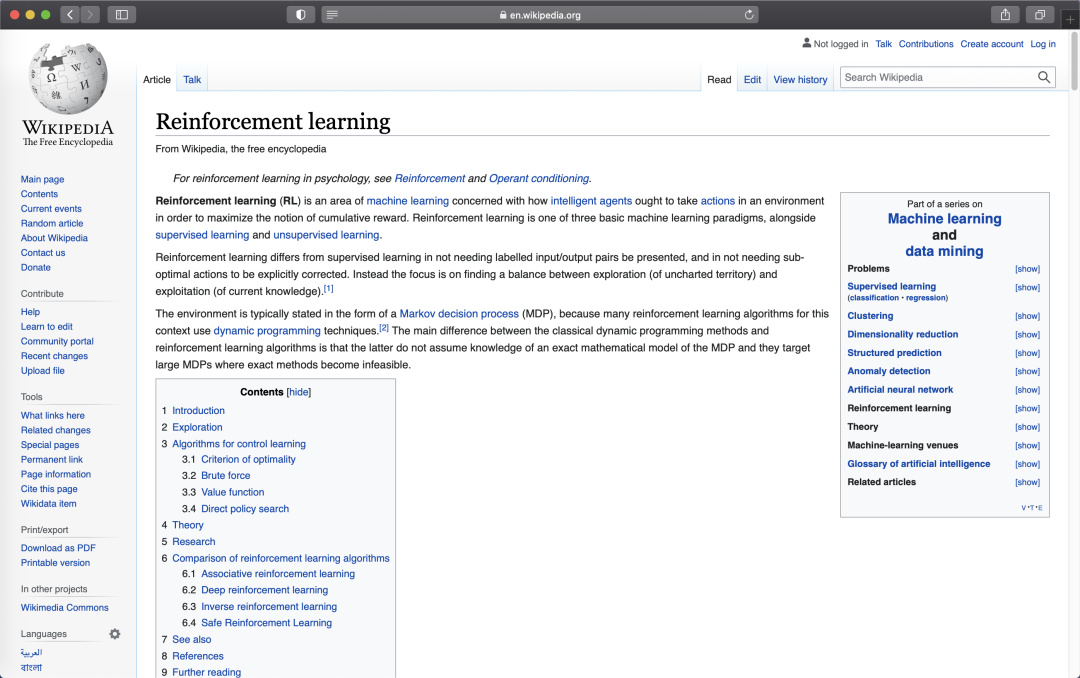Open the Markov decision process link

[x=459, y=314]
